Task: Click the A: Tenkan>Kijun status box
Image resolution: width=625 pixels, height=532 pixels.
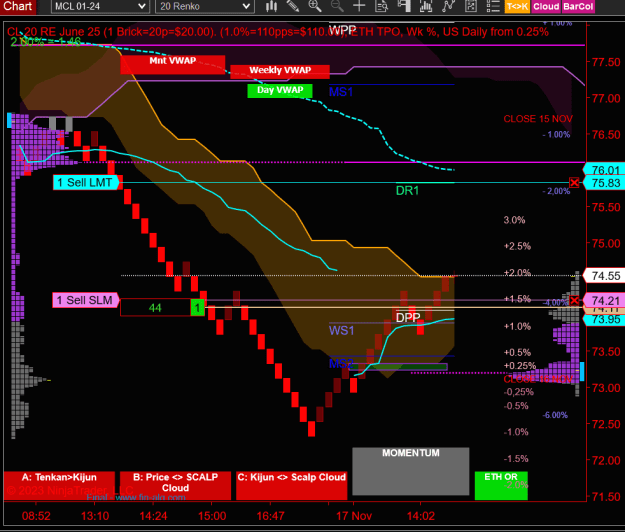Action: [x=59, y=485]
